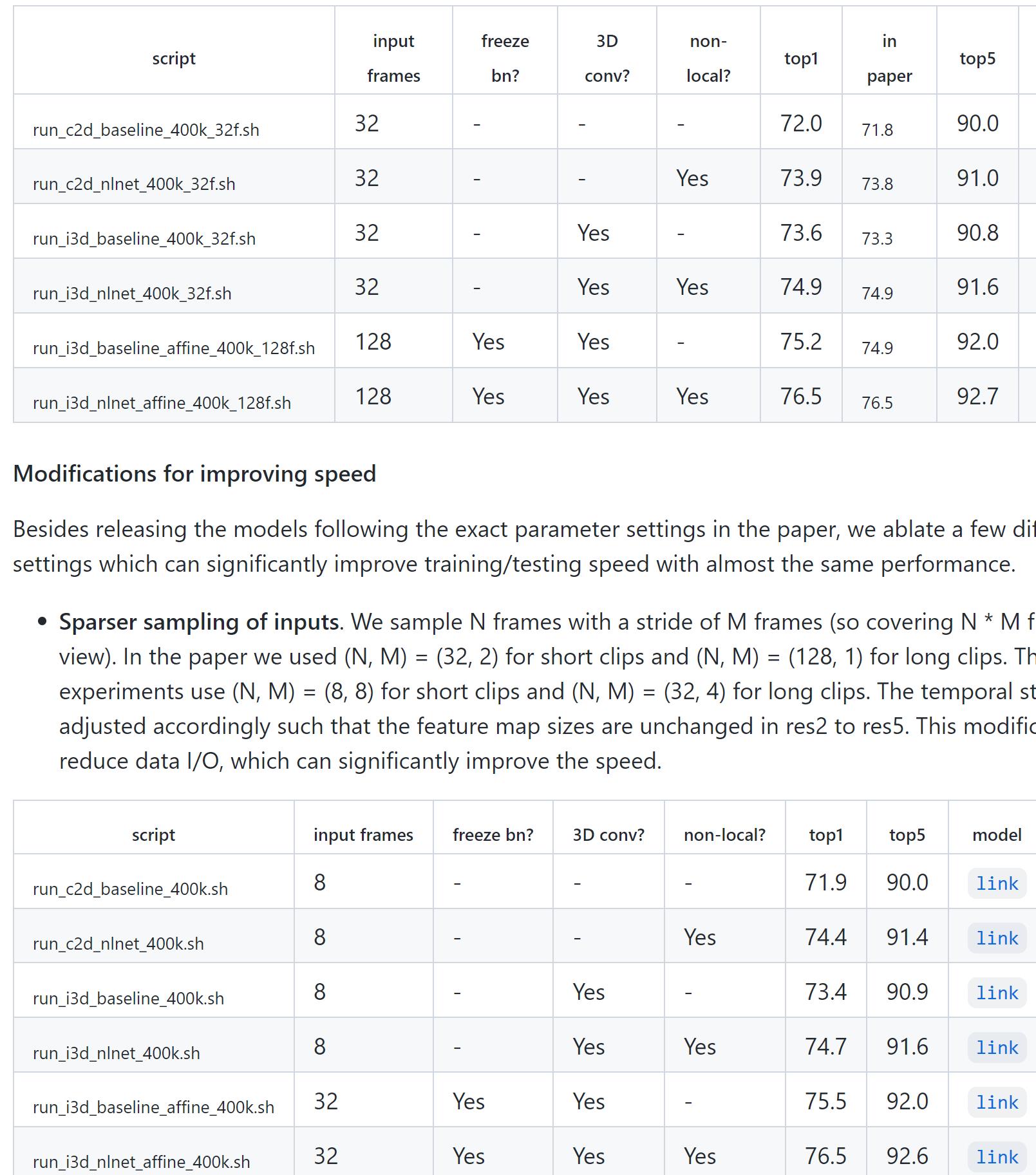Click the "Modifications for improving speed" heading
The width and height of the screenshot is (1036, 1175).
pos(194,474)
